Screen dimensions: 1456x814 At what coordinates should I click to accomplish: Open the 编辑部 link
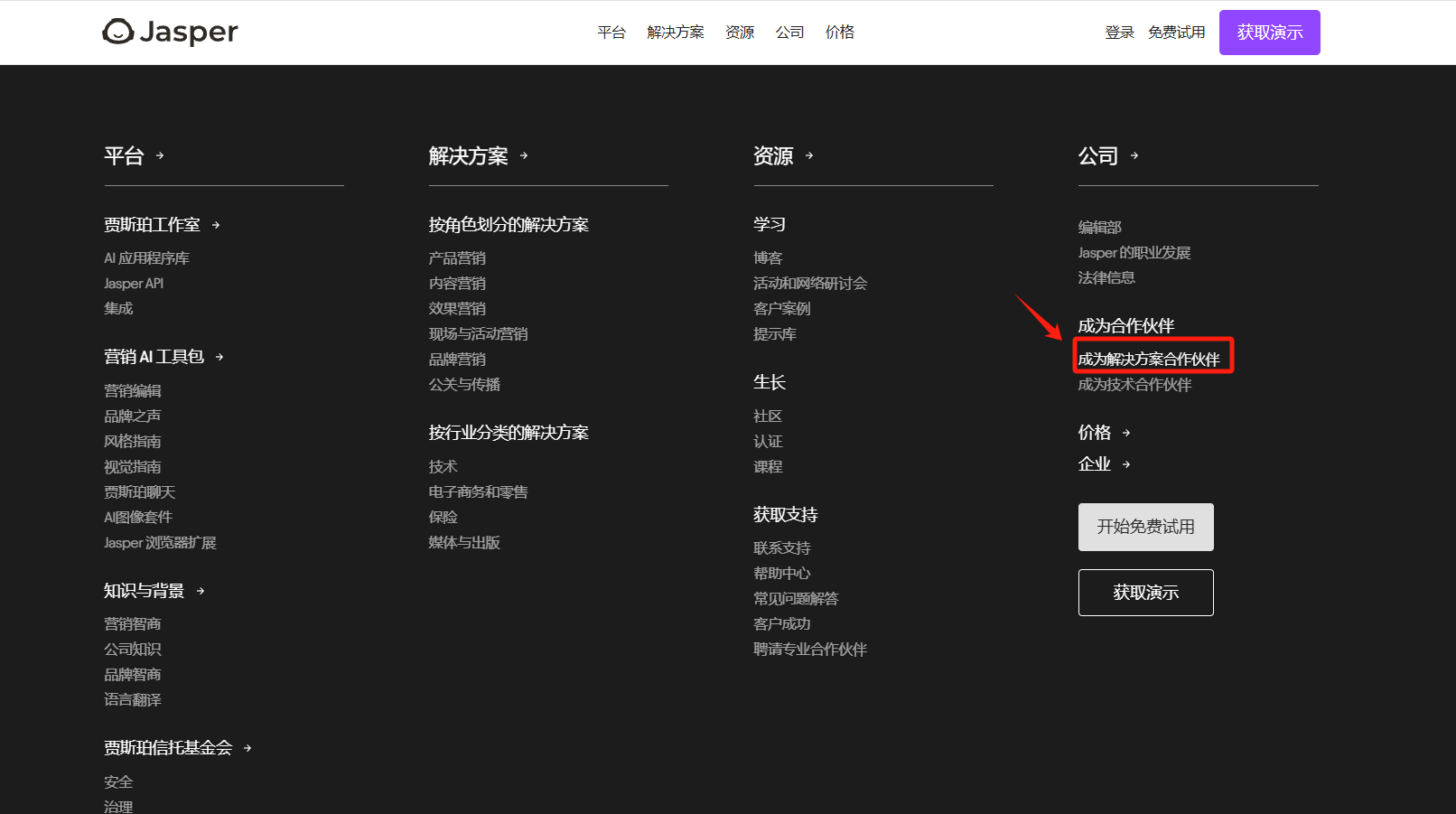click(x=1099, y=228)
